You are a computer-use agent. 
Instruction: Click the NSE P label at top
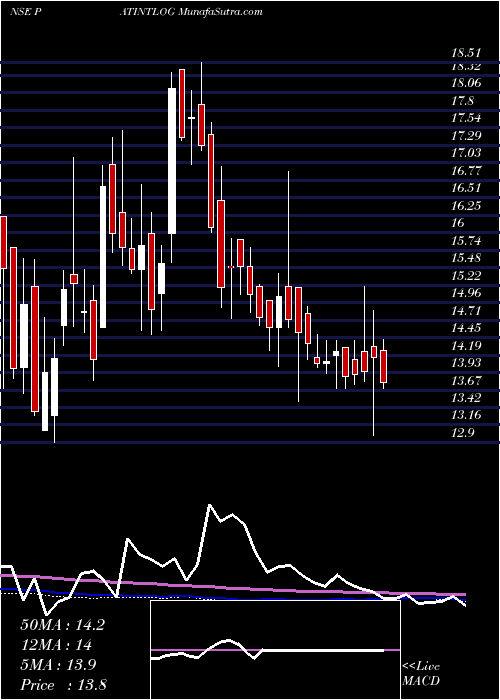[26, 12]
